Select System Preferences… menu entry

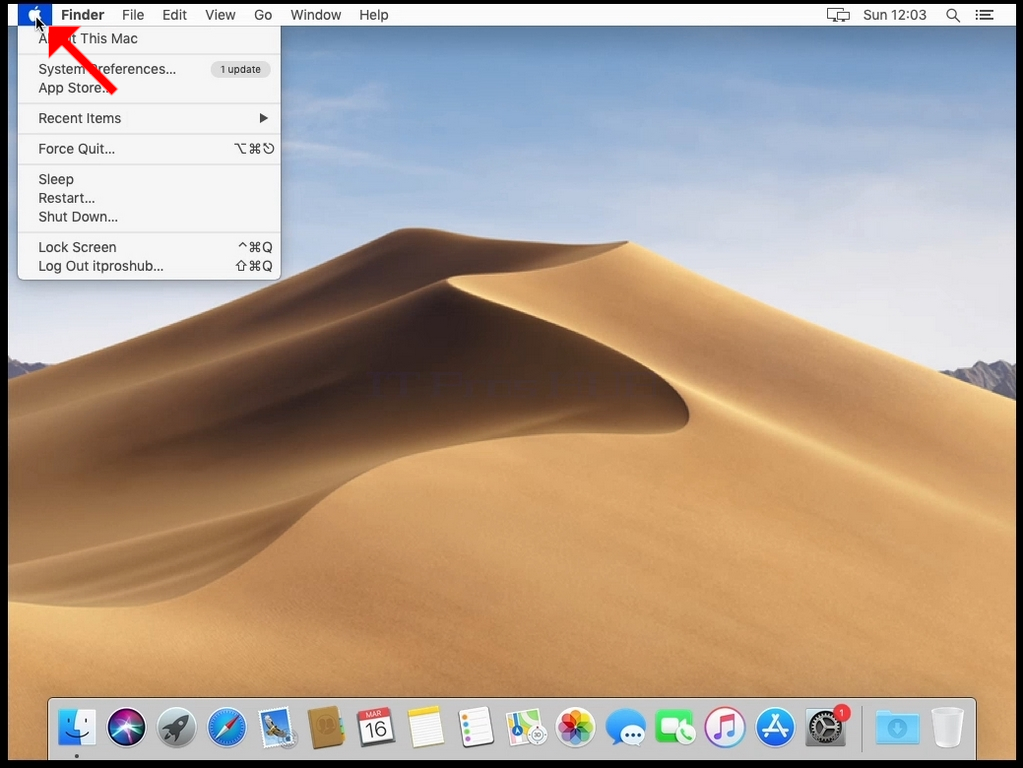point(149,69)
